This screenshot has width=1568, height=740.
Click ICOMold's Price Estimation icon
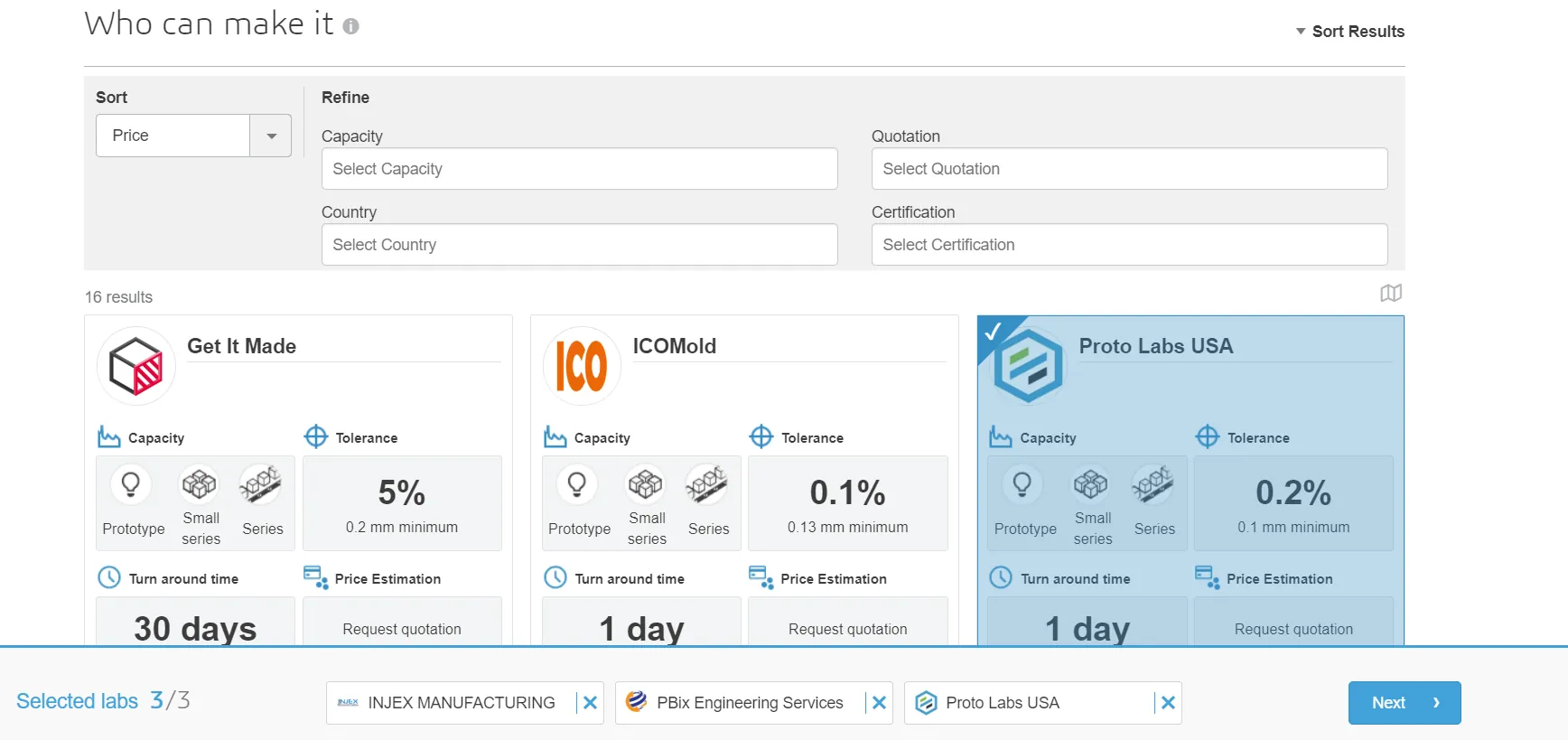[761, 577]
